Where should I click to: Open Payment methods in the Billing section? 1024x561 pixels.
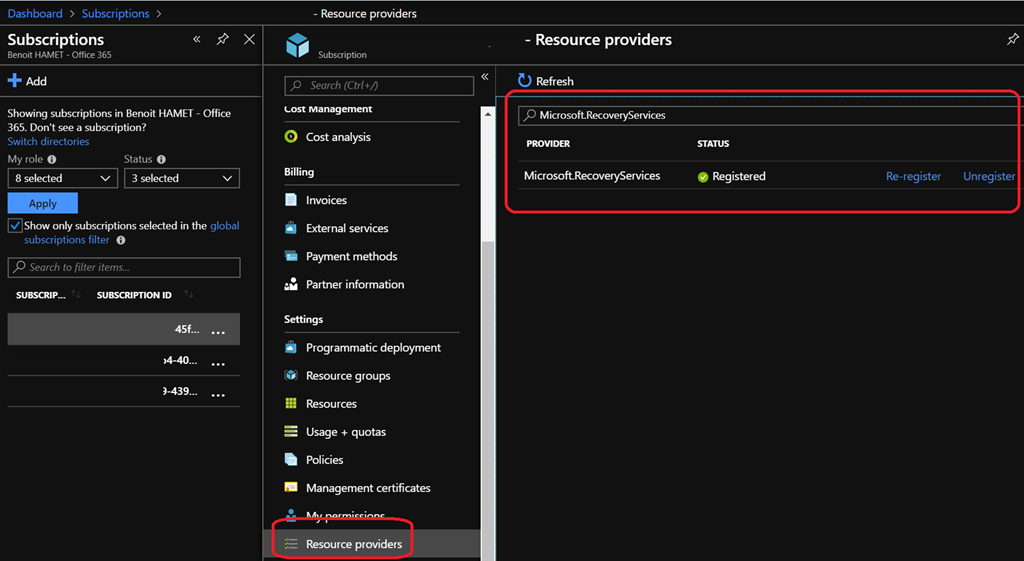click(x=351, y=256)
